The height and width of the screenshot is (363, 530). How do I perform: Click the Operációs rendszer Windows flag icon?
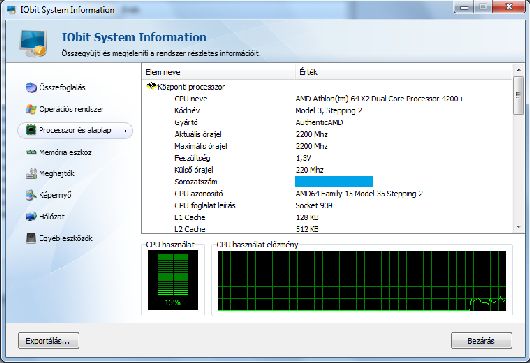coord(31,109)
